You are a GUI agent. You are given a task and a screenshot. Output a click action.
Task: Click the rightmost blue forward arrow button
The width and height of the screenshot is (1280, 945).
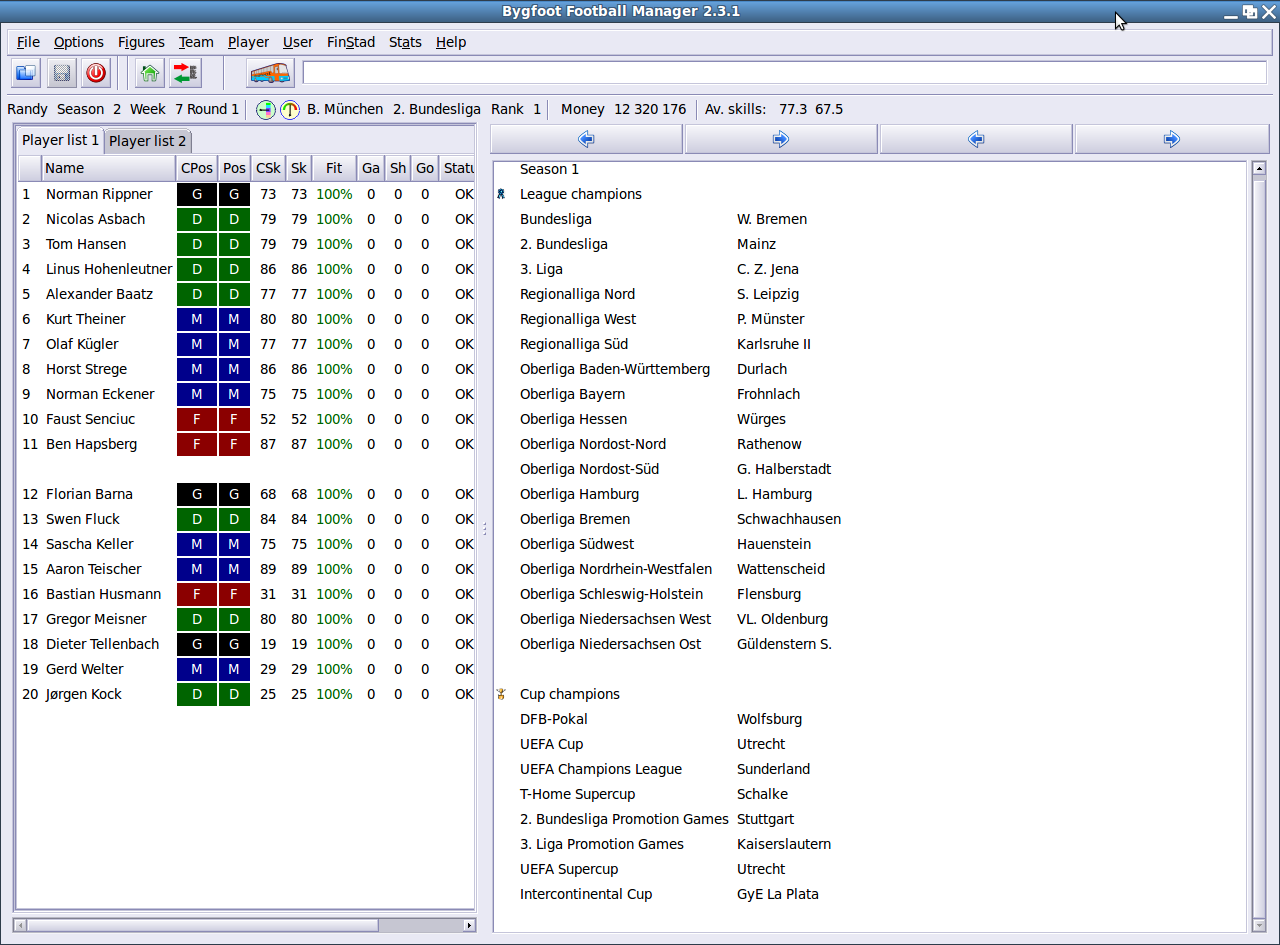pyautogui.click(x=1172, y=139)
